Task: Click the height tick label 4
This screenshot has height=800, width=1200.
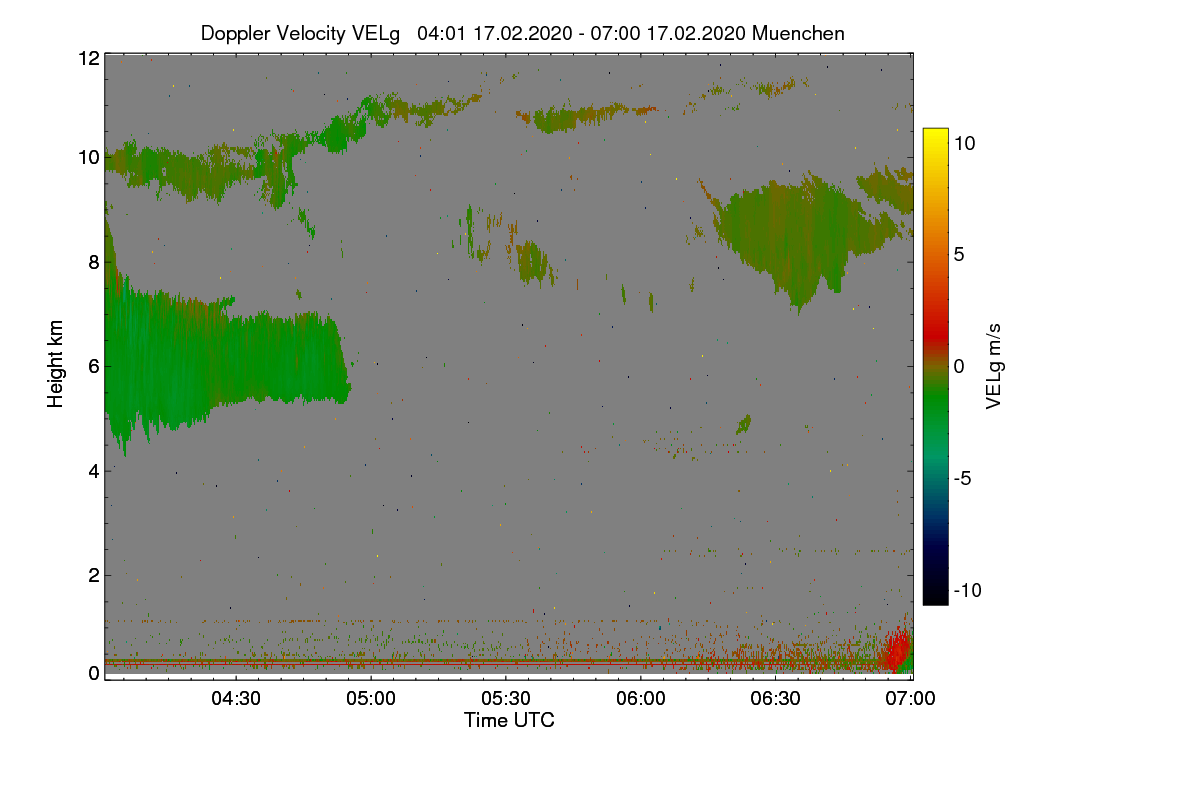Action: (93, 470)
